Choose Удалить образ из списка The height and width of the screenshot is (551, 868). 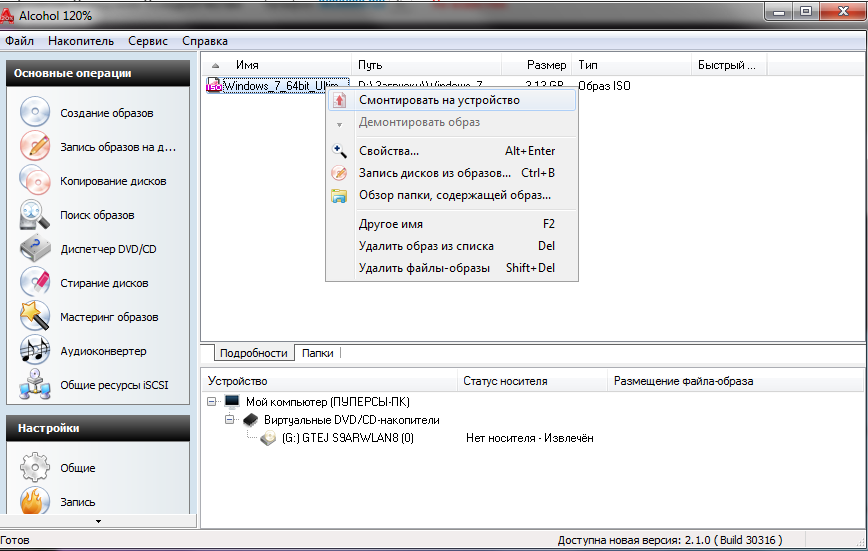tap(452, 246)
